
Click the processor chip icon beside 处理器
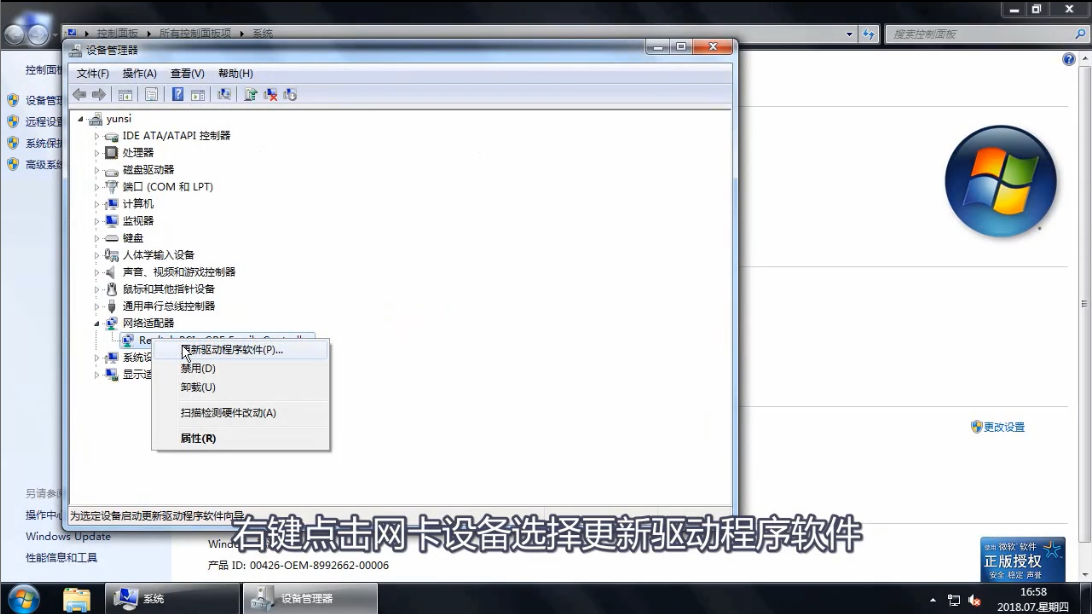coord(111,152)
